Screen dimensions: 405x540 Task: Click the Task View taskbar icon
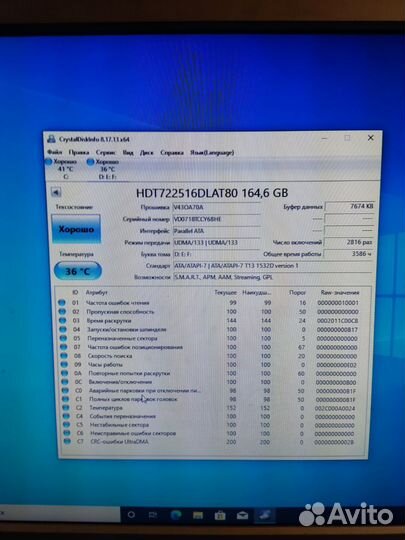[x=153, y=516]
